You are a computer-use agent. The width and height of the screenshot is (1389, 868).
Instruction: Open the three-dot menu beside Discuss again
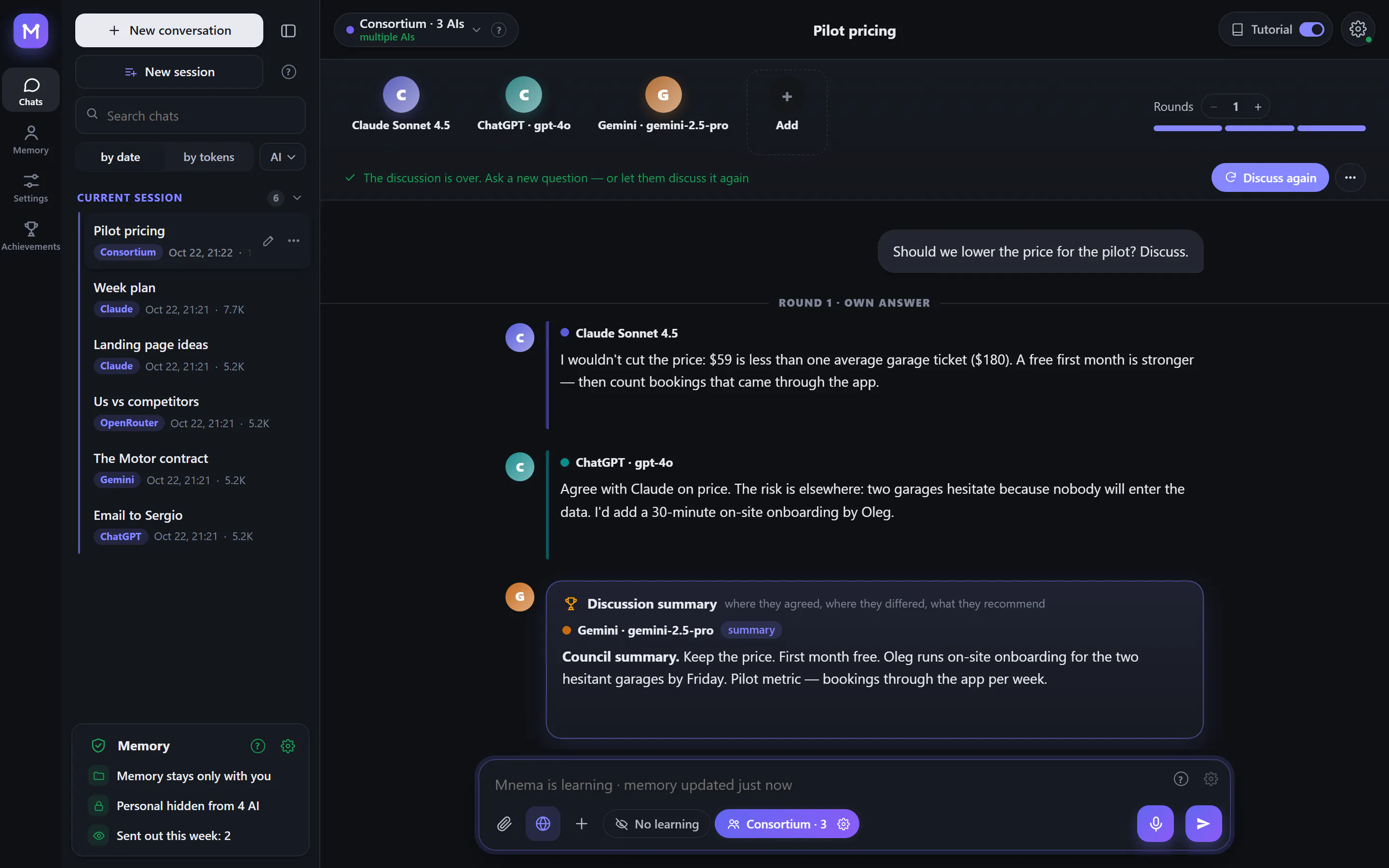pos(1350,177)
